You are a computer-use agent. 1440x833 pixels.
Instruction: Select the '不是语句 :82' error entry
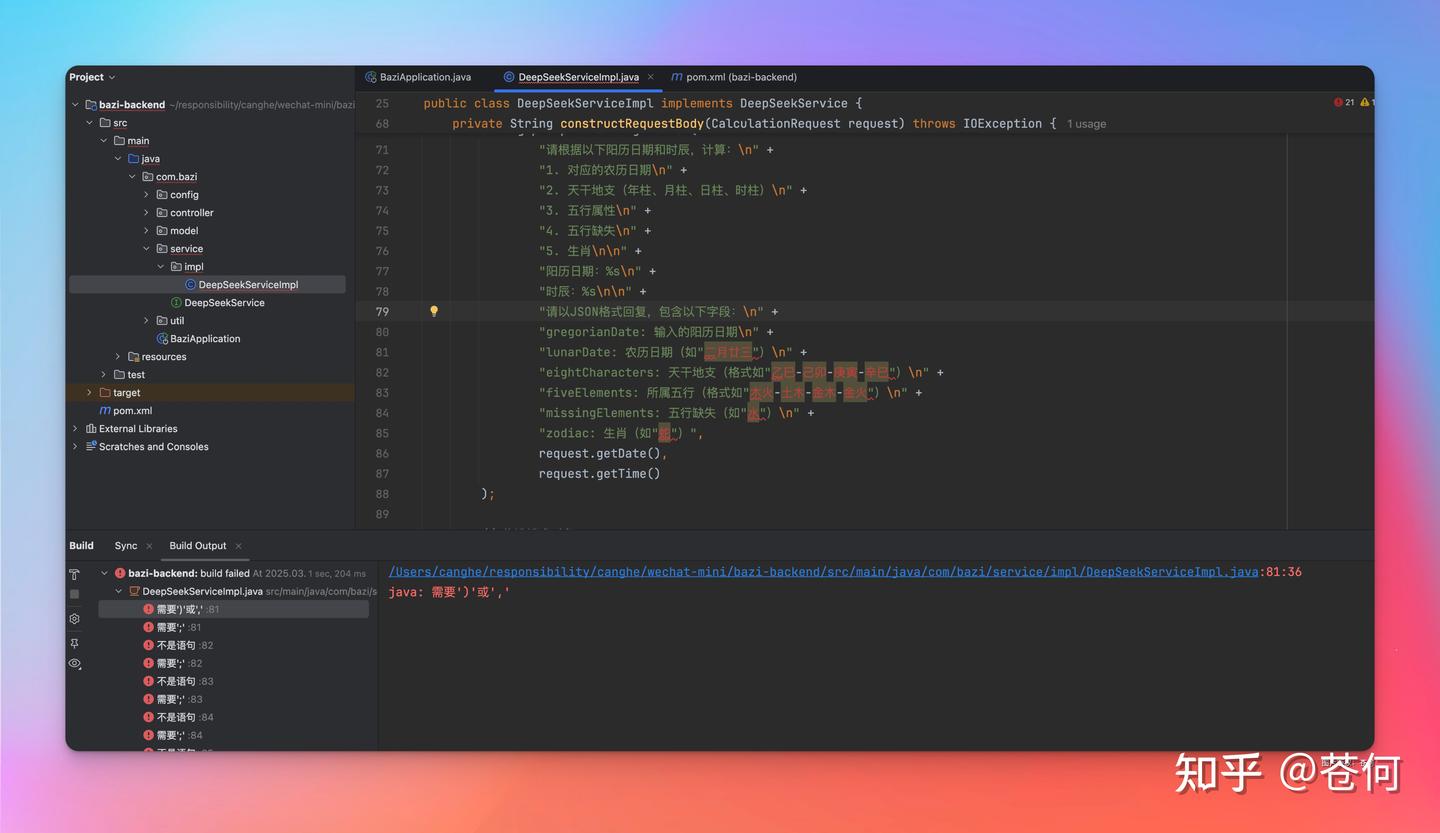(176, 646)
